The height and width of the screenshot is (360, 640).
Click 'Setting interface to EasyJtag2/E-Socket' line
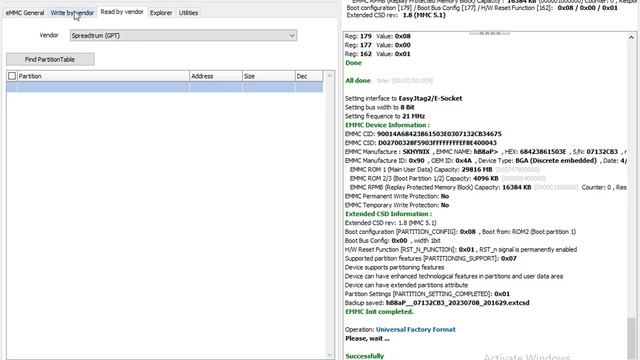point(403,98)
